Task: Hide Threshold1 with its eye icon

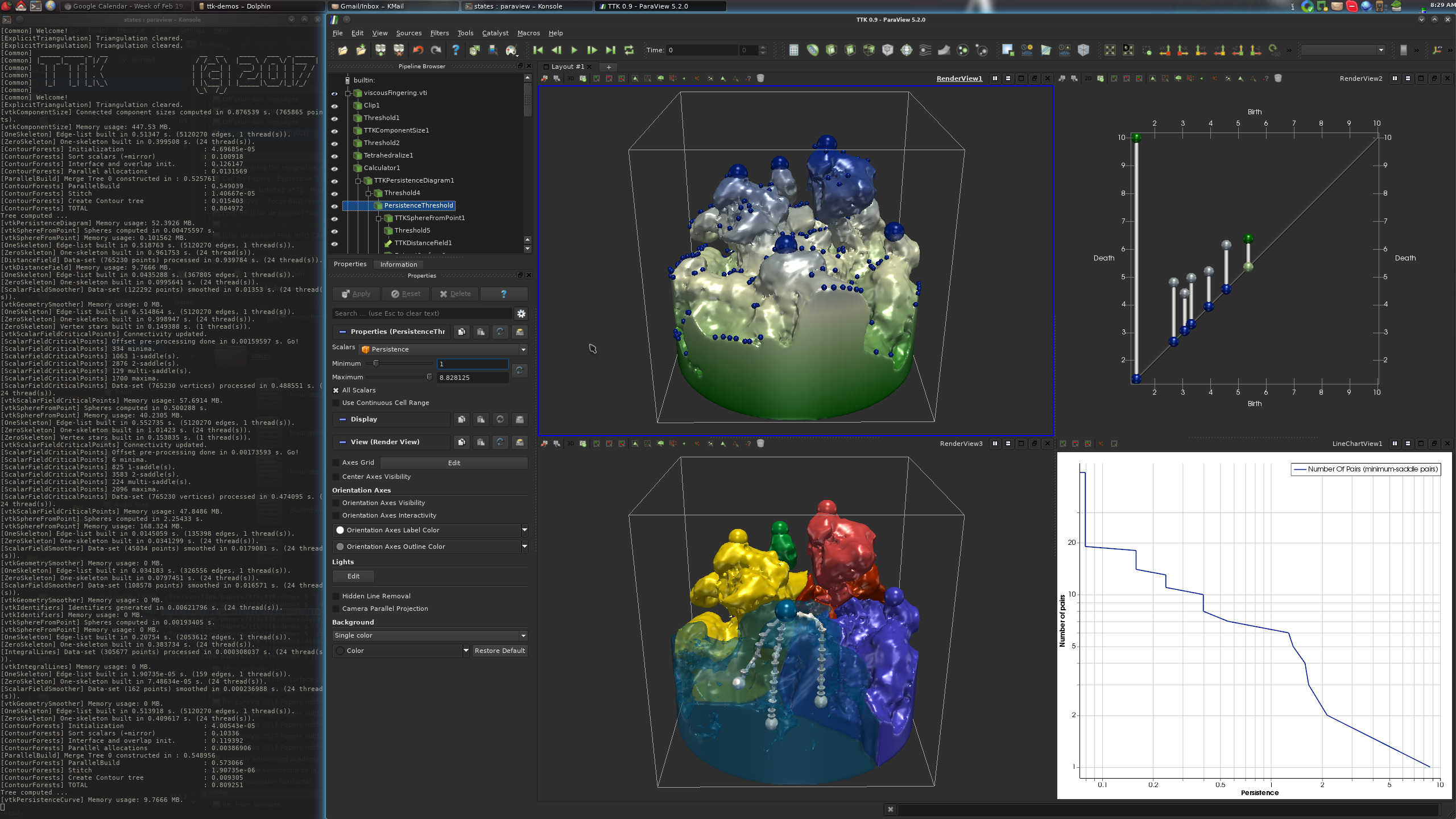Action: tap(334, 118)
